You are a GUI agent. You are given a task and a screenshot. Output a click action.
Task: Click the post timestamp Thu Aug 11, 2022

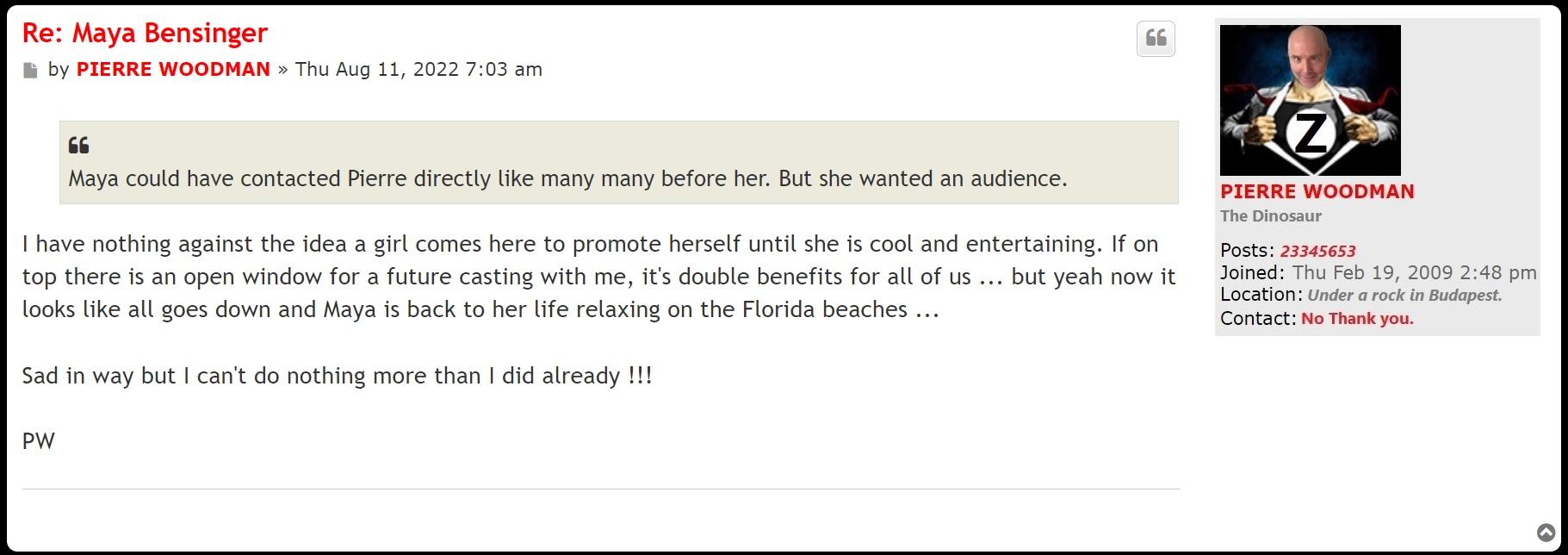click(x=418, y=70)
